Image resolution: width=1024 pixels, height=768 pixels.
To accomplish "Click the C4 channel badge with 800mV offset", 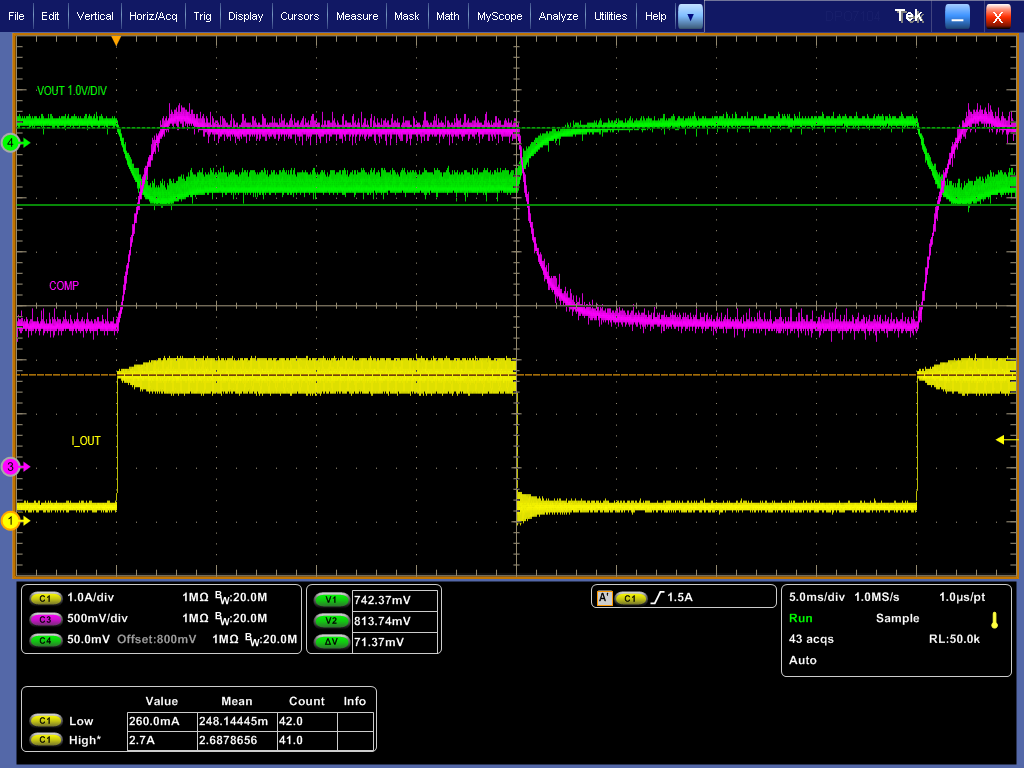I will coord(46,640).
